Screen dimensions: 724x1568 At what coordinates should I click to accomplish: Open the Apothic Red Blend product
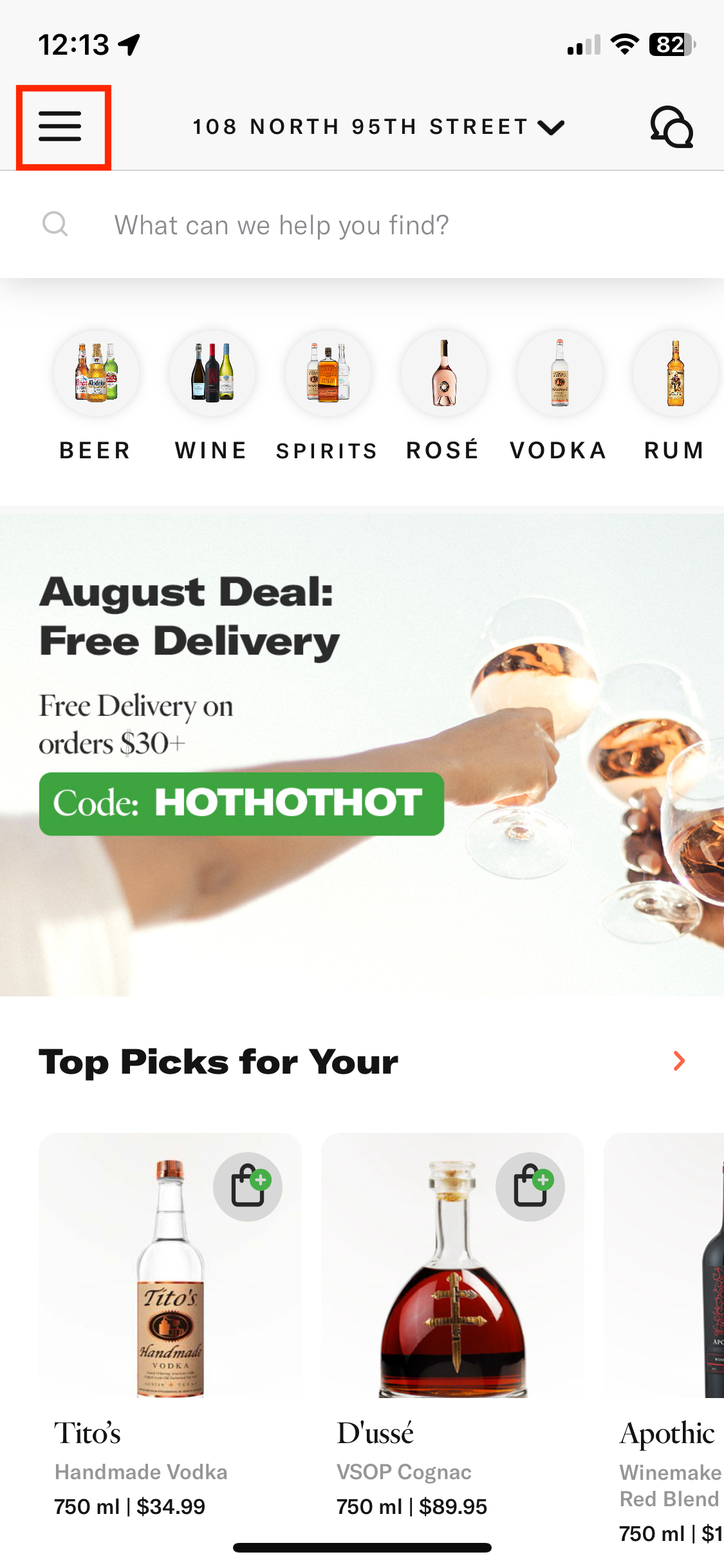click(664, 1339)
